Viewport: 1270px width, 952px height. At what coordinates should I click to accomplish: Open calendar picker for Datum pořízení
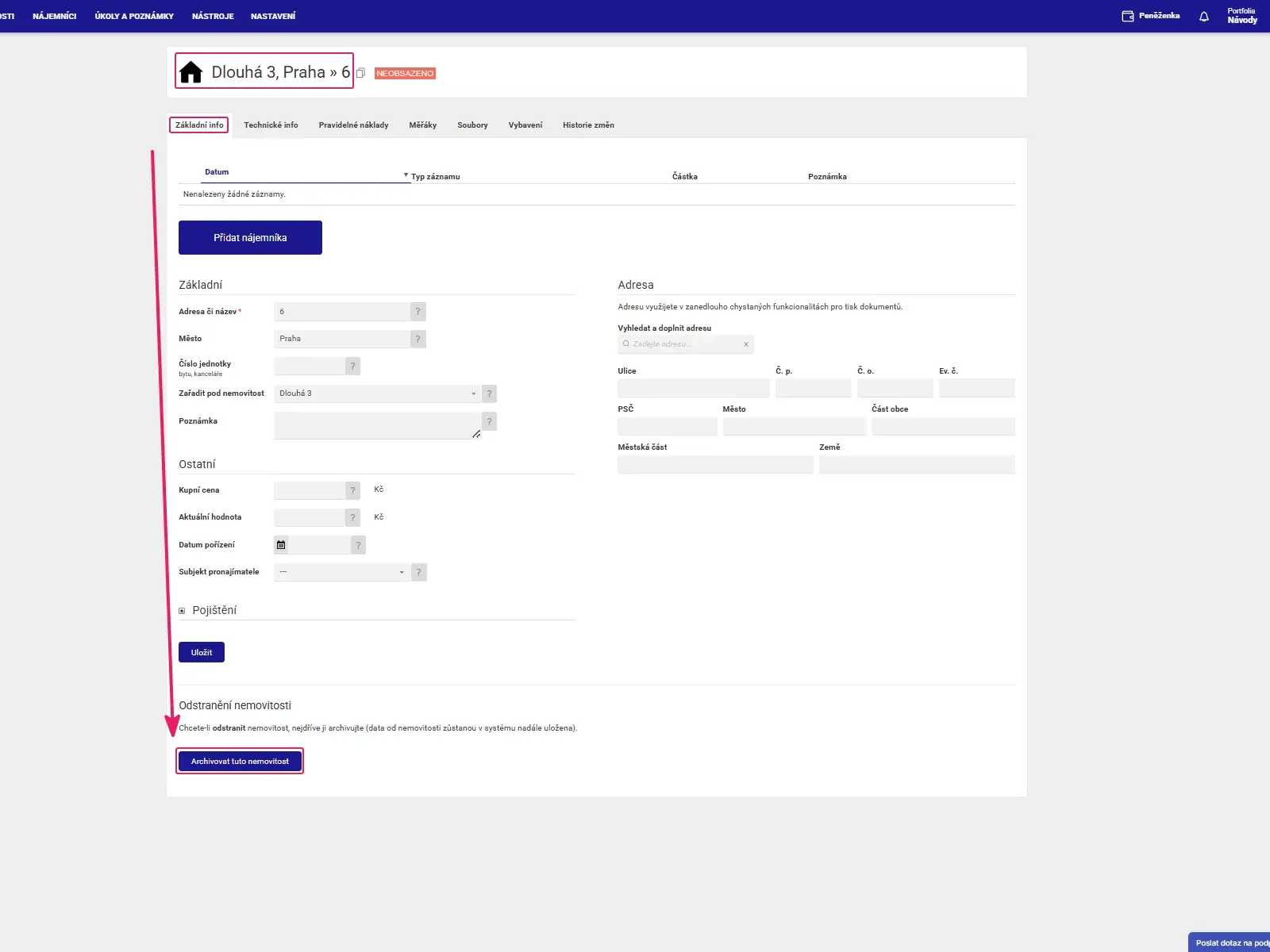(x=281, y=545)
